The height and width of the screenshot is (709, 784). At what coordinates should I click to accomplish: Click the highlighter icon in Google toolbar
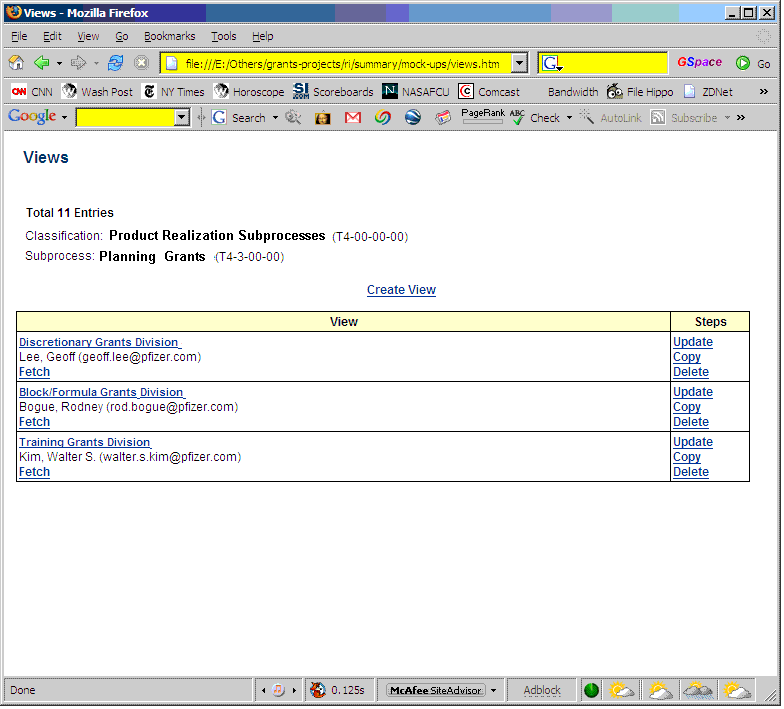point(293,118)
